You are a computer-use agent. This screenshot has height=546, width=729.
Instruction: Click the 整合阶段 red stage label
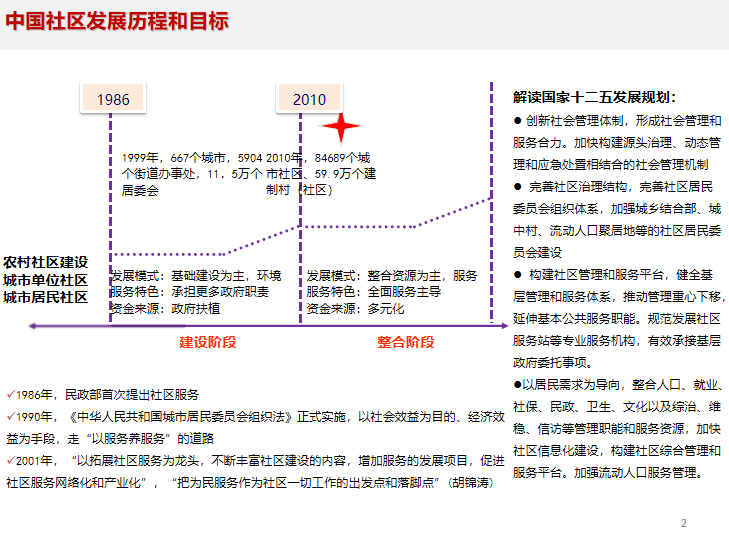pos(405,342)
